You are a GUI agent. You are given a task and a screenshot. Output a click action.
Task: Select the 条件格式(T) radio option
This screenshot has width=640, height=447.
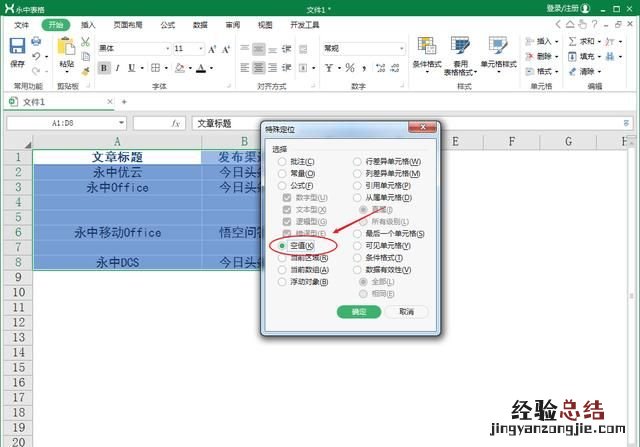click(358, 257)
